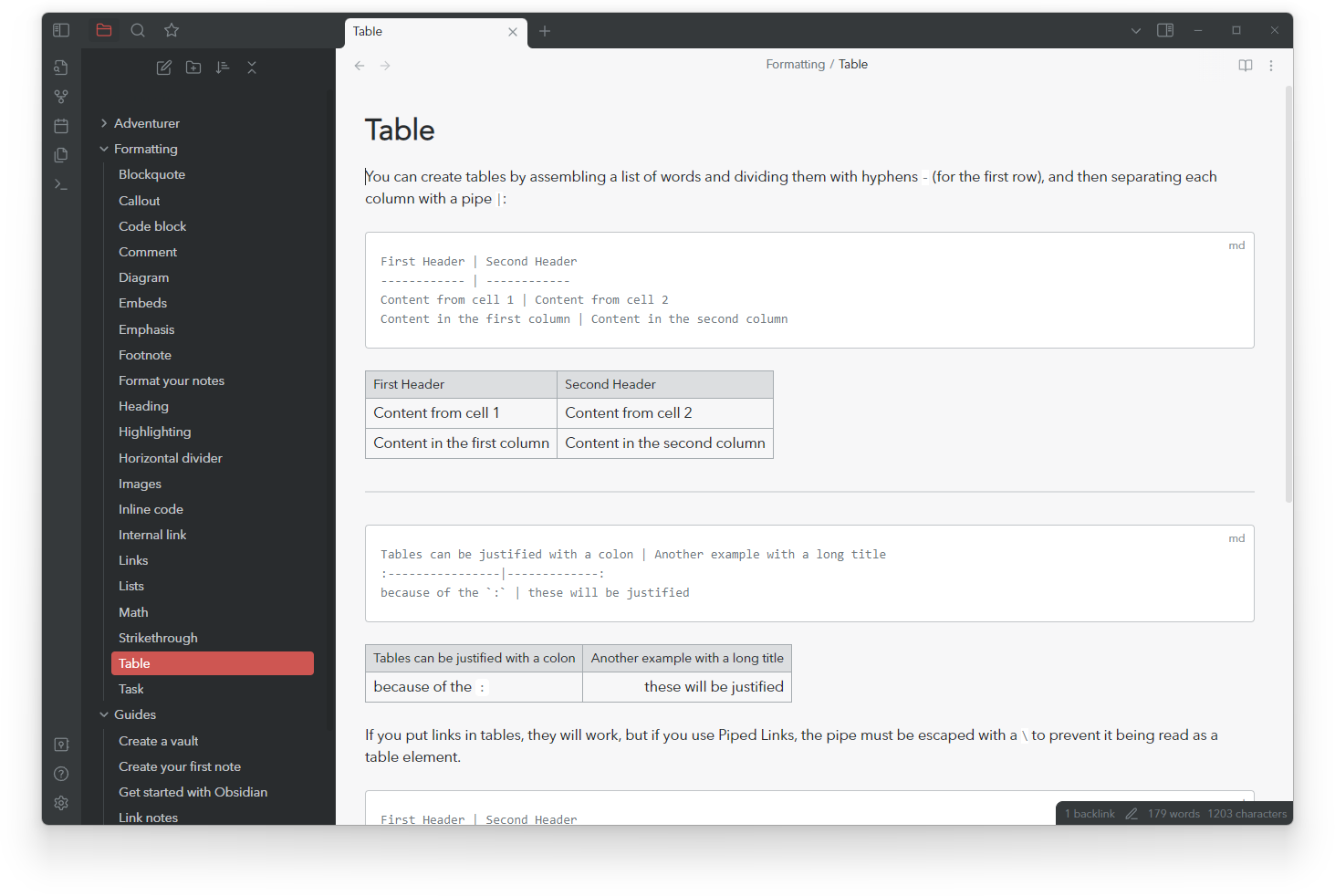This screenshot has height=896, width=1335.
Task: Toggle the right sidebar icon
Action: (1165, 30)
